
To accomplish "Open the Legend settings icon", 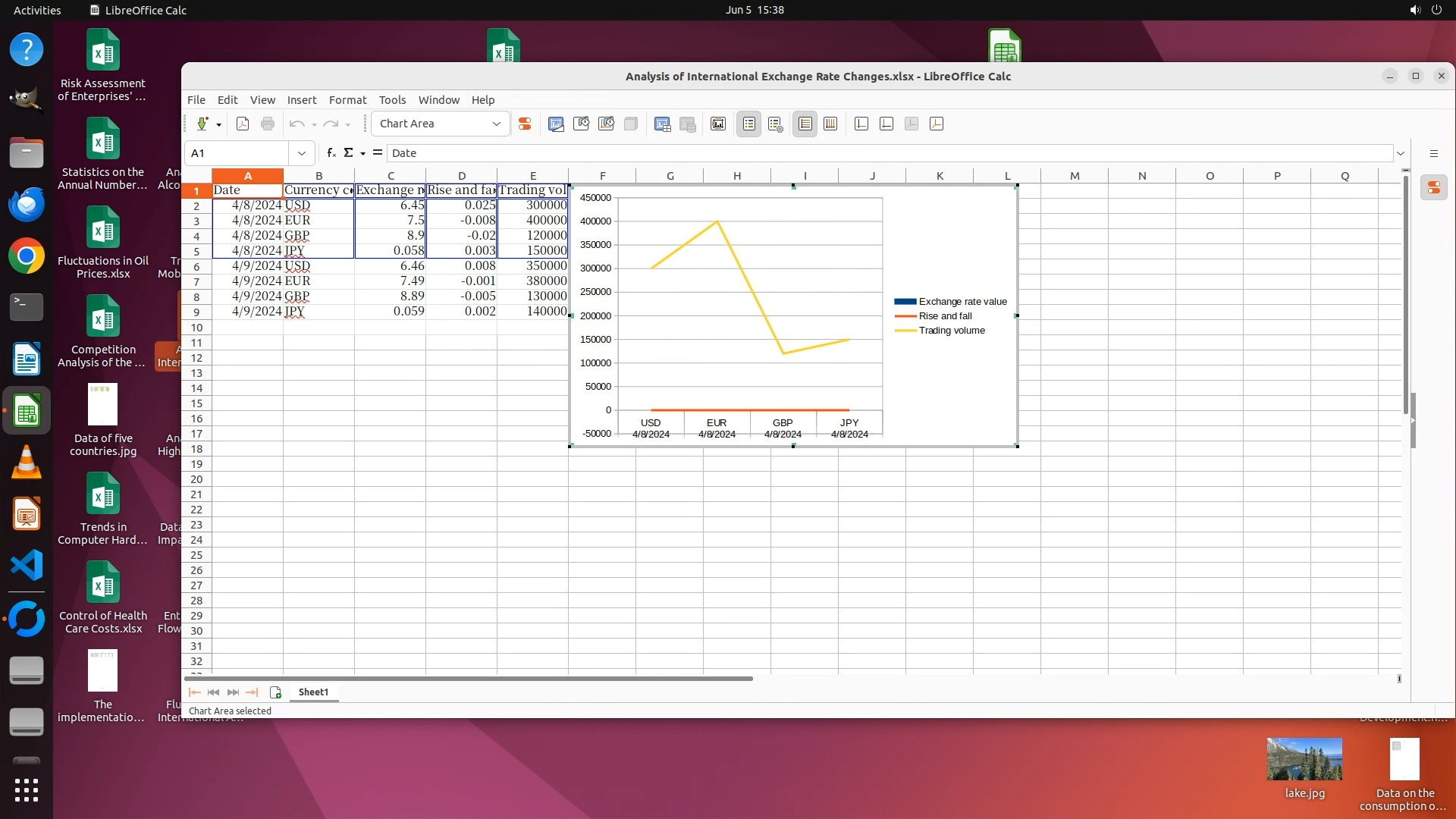I will [x=775, y=124].
